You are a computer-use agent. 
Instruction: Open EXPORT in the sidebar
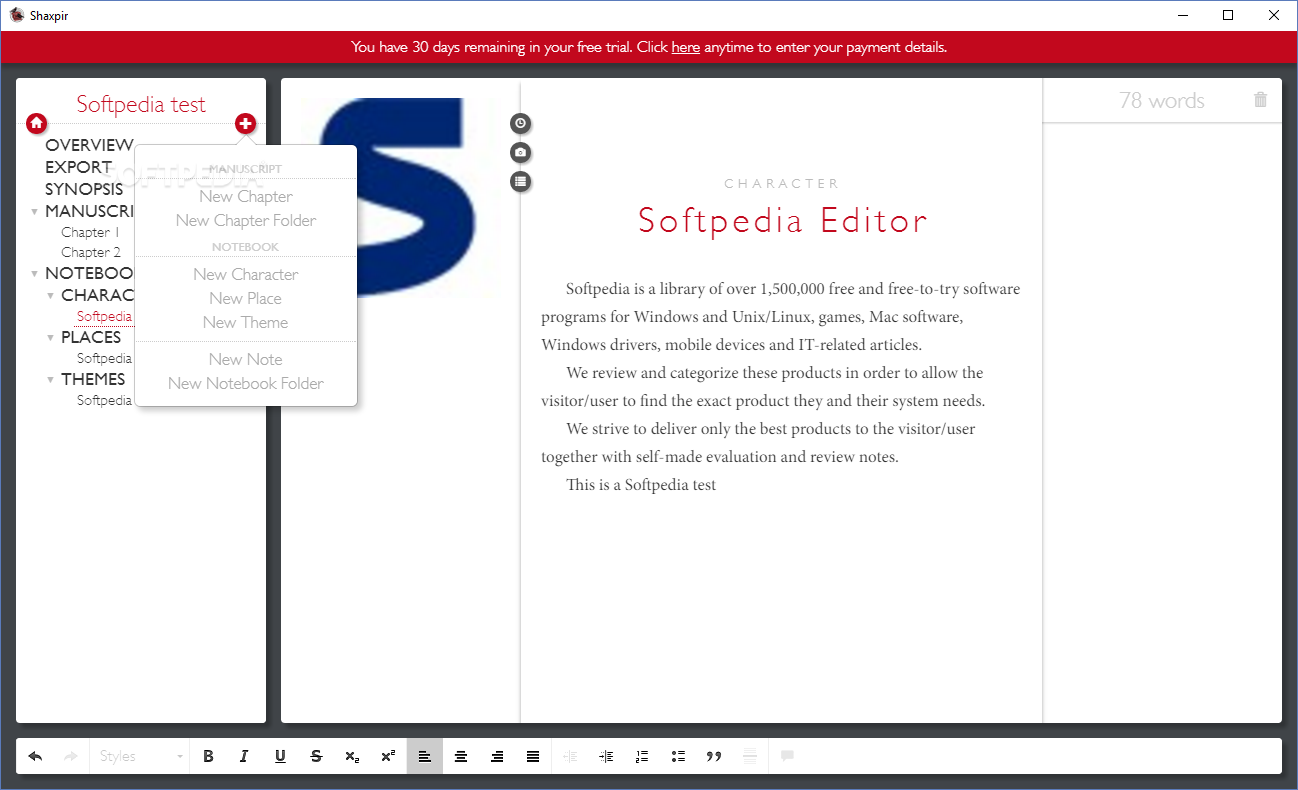78,167
